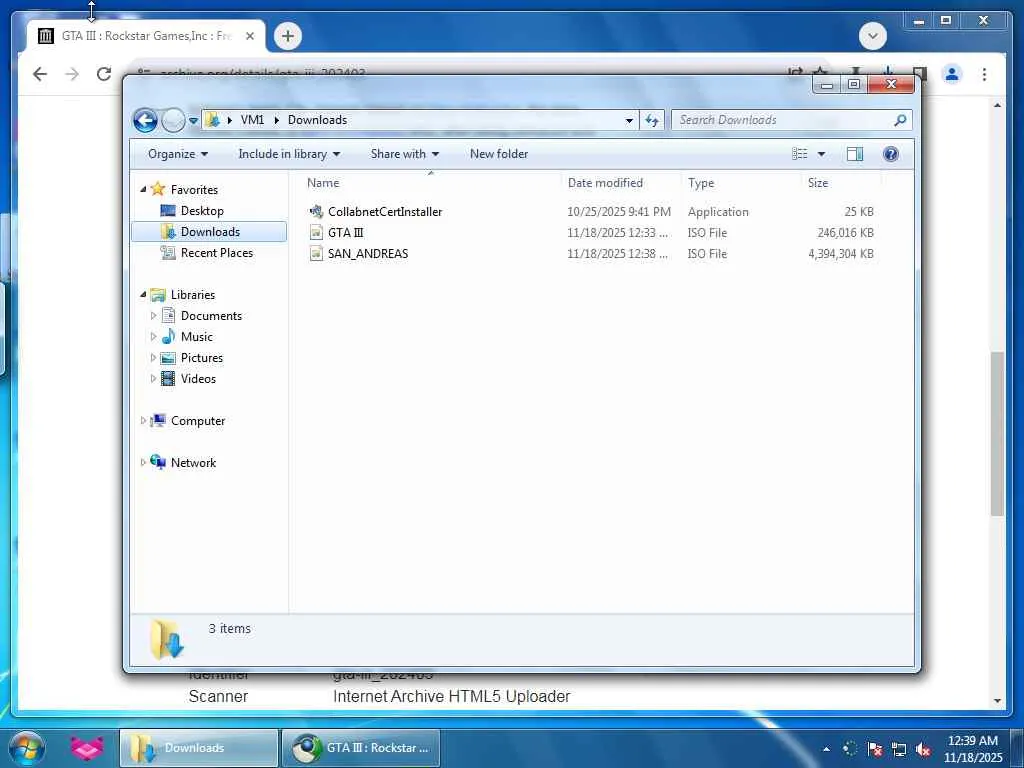Select VM1 in the address breadcrumb
Viewport: 1024px width, 768px height.
click(x=252, y=120)
